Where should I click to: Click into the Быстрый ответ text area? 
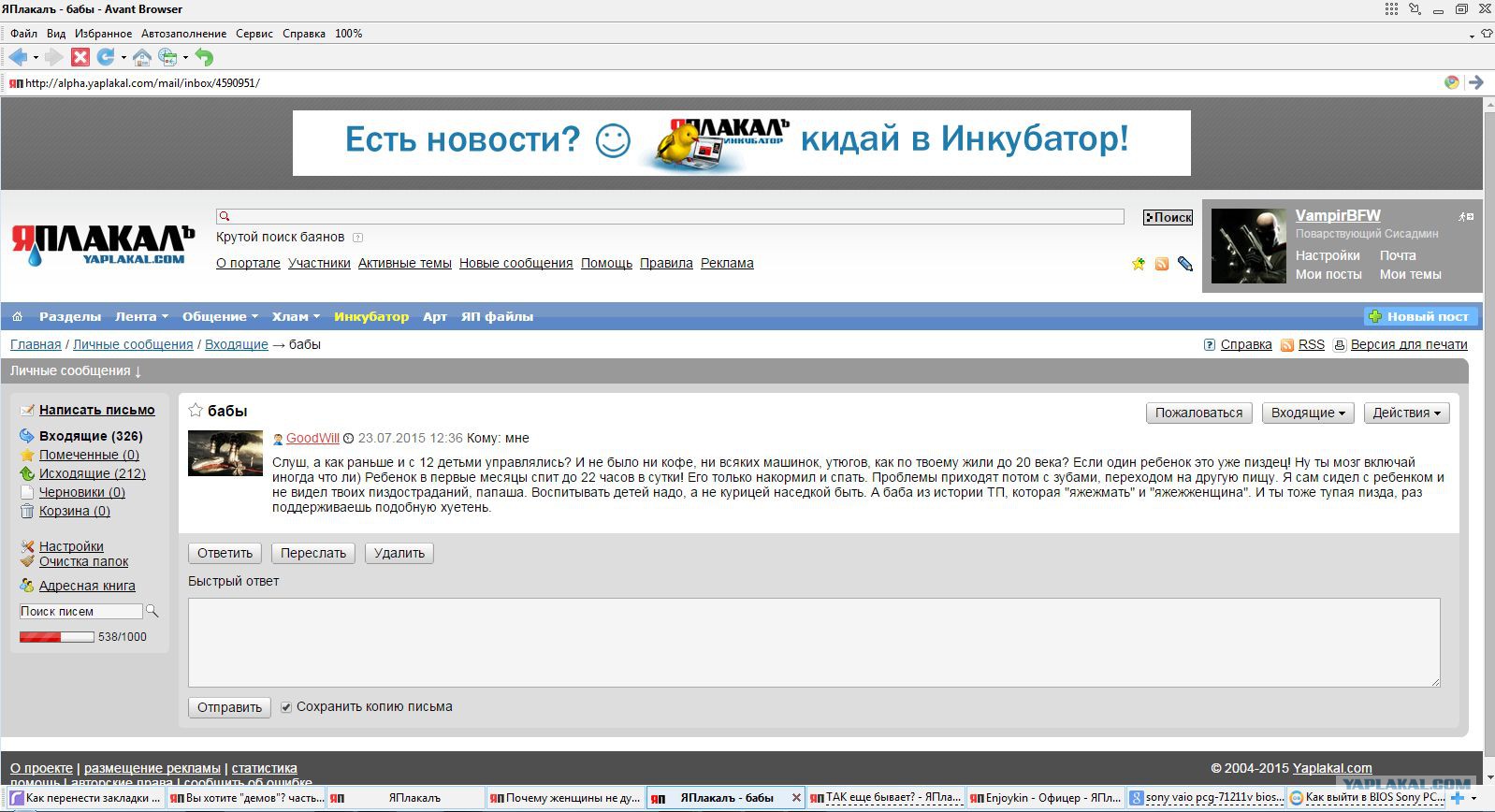[x=814, y=643]
